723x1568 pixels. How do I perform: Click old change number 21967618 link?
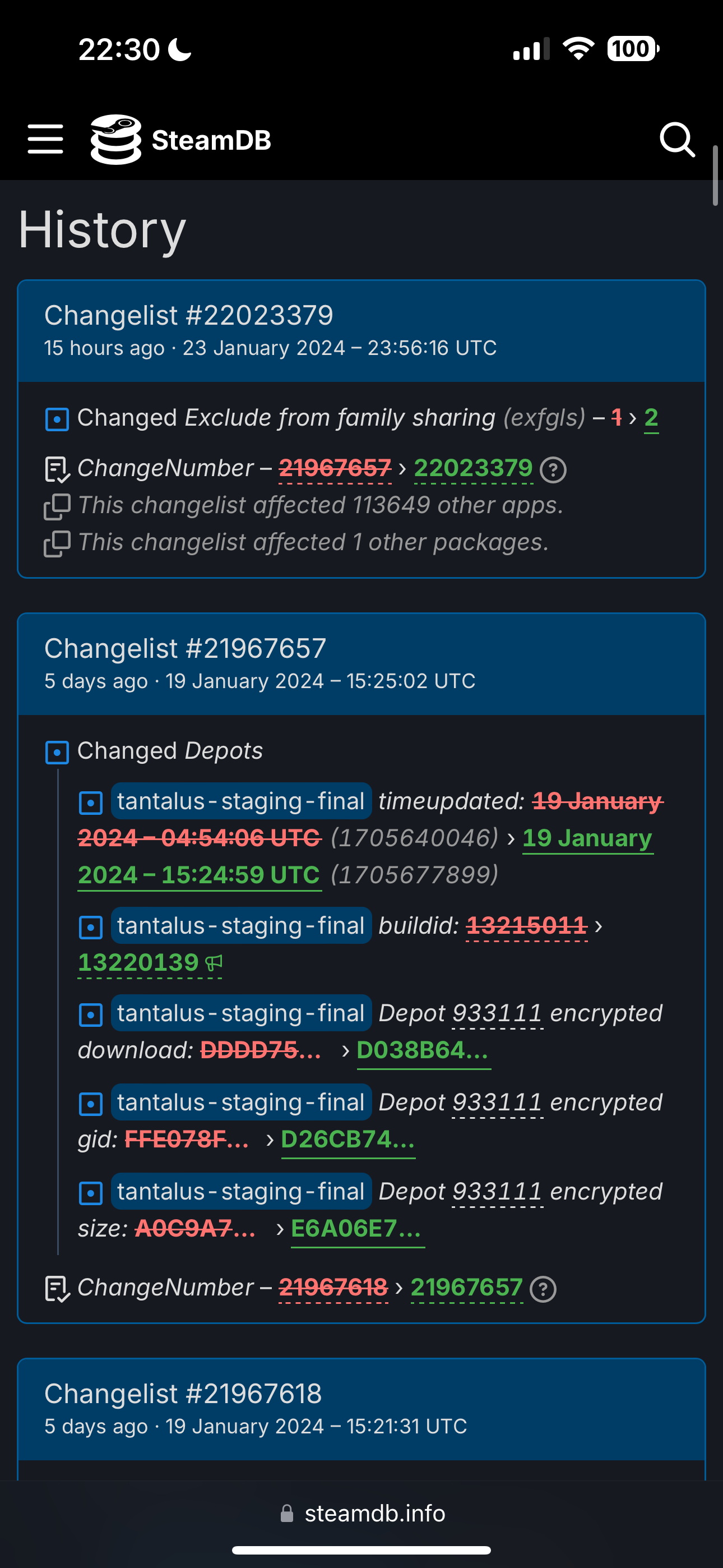click(333, 1288)
